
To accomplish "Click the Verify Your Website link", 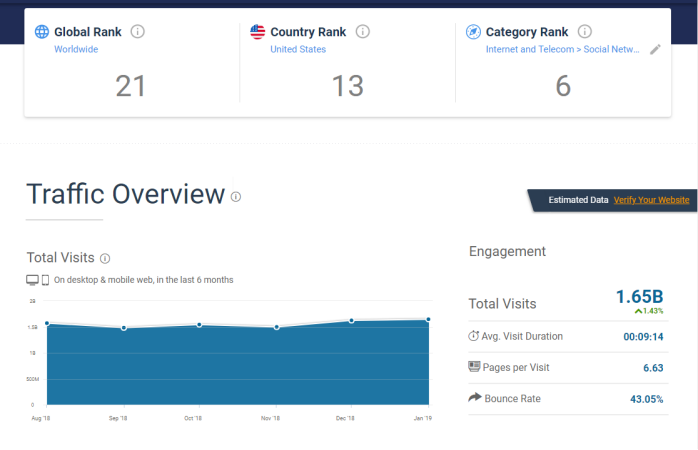I will tap(651, 200).
